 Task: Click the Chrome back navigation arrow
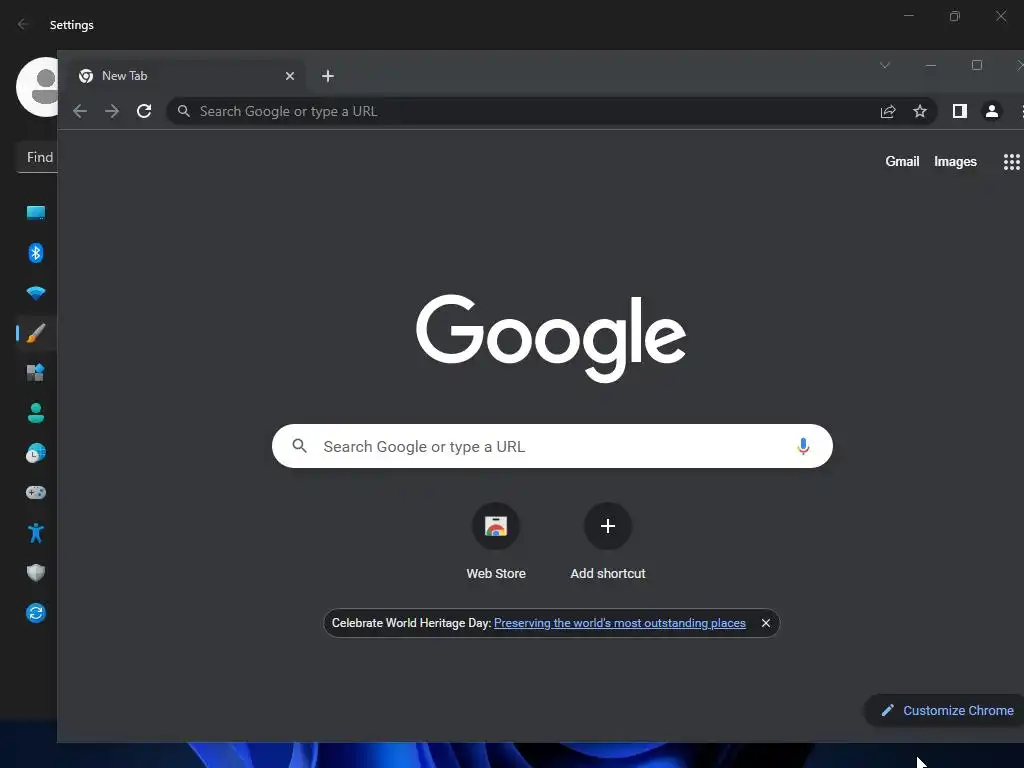tap(80, 112)
